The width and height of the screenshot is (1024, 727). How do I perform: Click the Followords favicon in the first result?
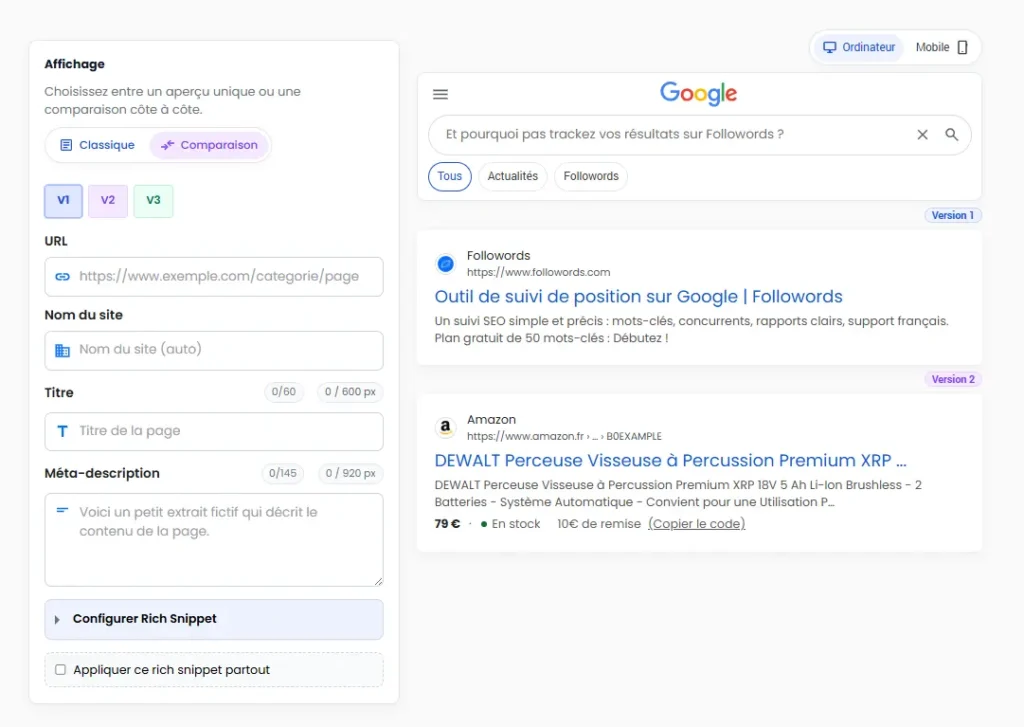pyautogui.click(x=445, y=263)
